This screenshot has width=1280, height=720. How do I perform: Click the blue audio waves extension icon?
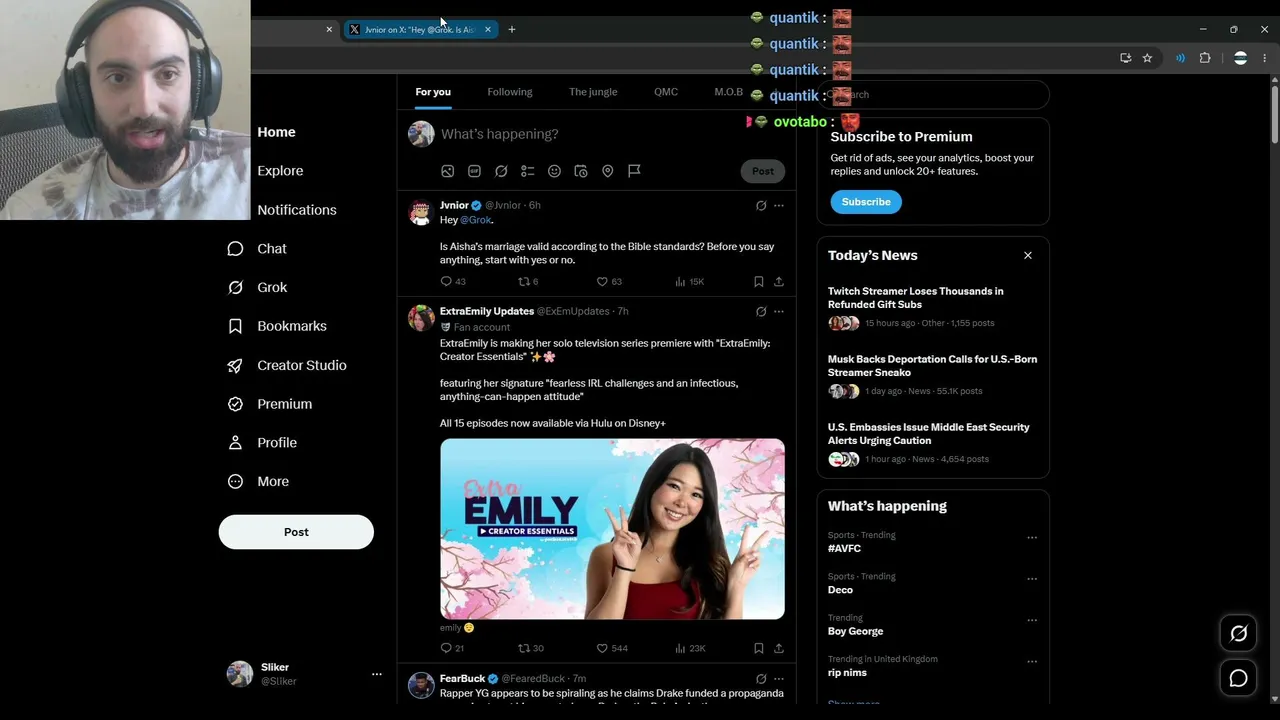point(1180,58)
